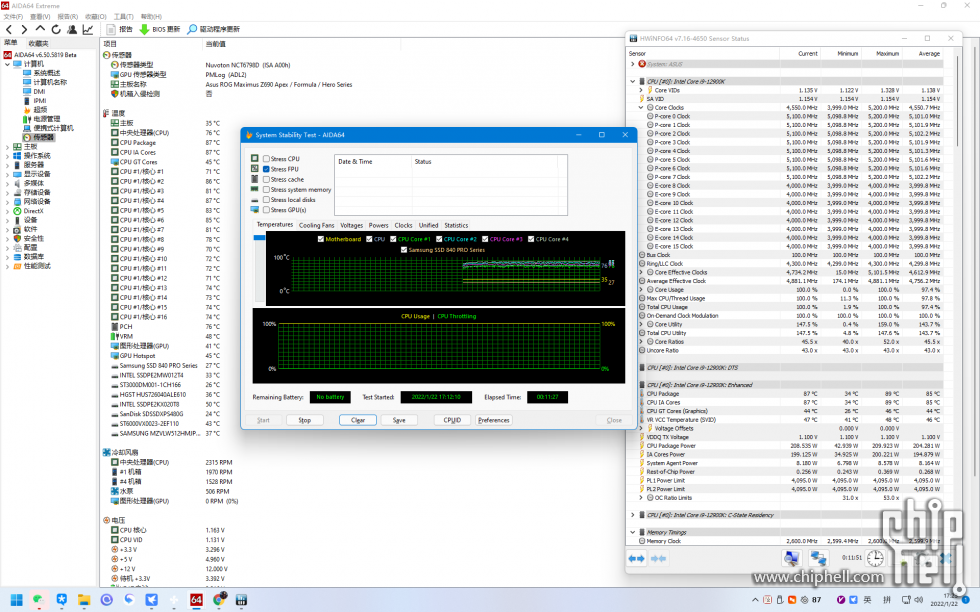Click the HWiNFO clock reset timer icon
Viewport: 980px width, 612px height.
875,558
